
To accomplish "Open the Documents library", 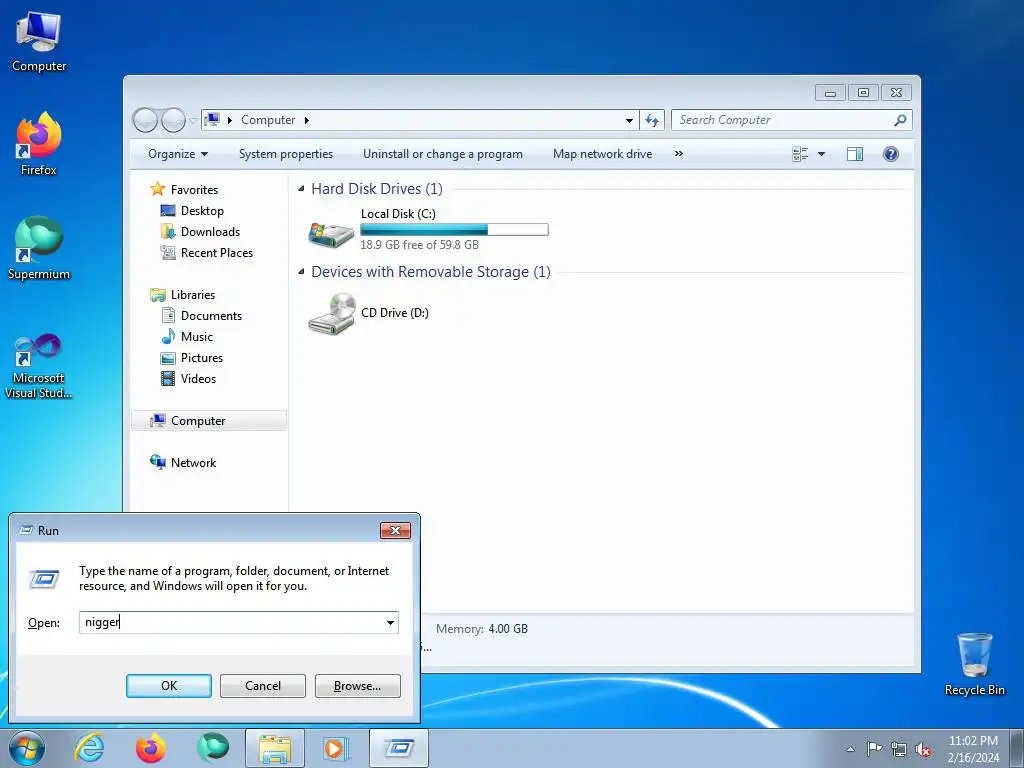I will pos(211,316).
